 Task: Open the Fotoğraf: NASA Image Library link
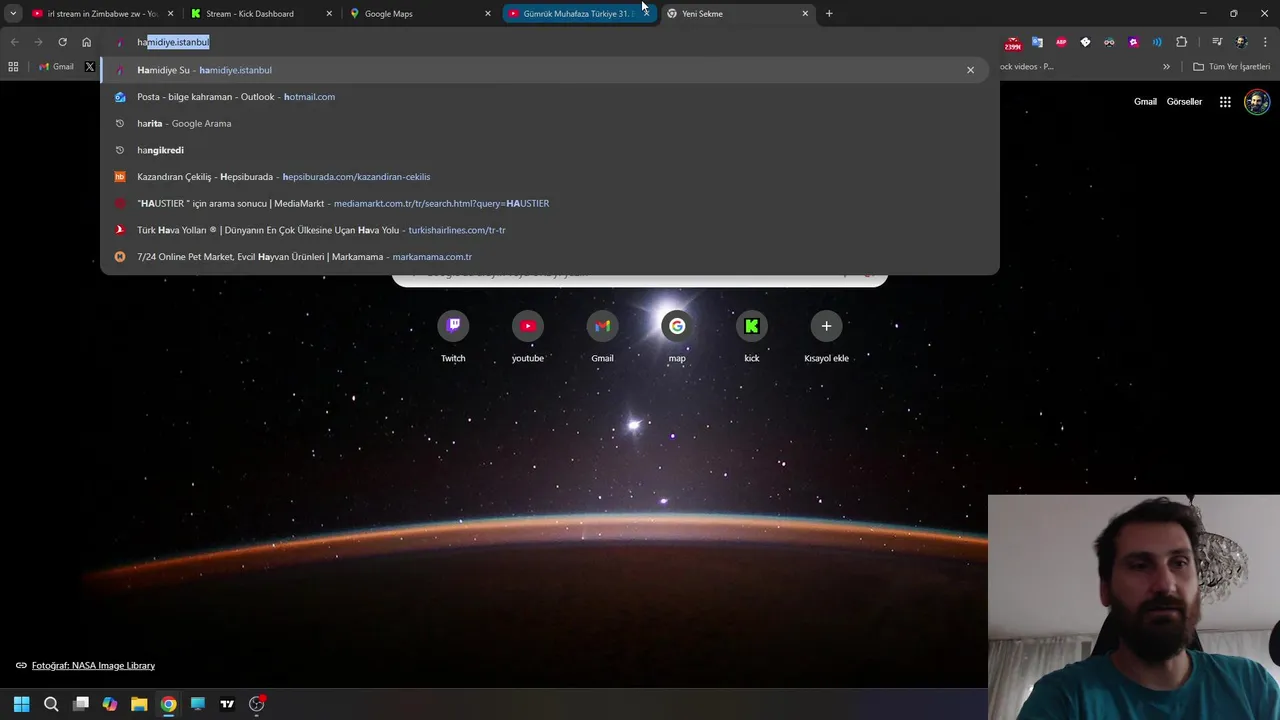pos(93,665)
